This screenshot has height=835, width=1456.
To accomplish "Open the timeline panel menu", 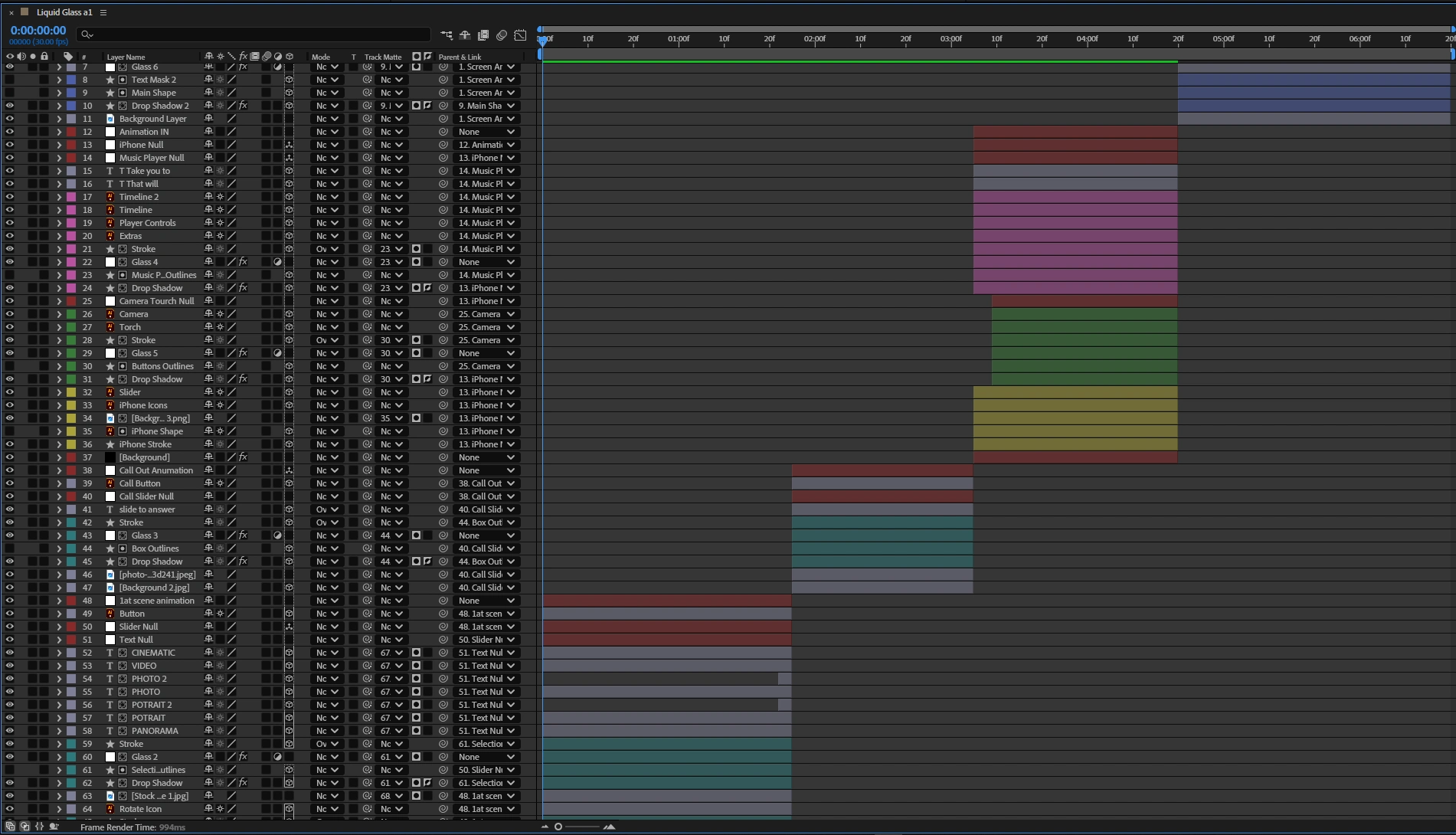I will 102,12.
